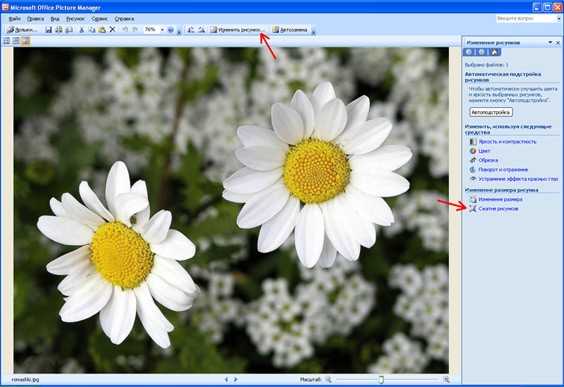Click the romashki.jpg file name

pyautogui.click(x=25, y=379)
